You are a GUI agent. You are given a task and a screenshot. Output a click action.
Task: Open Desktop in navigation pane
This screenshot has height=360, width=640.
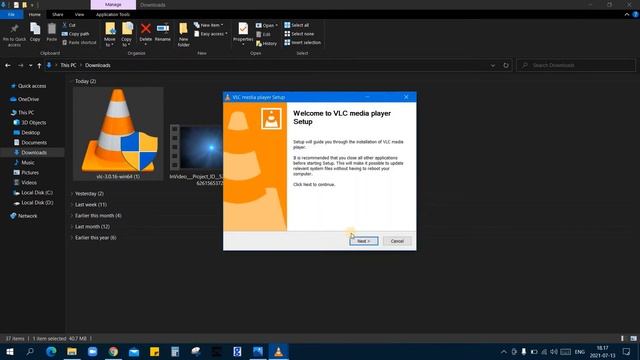pyautogui.click(x=31, y=133)
